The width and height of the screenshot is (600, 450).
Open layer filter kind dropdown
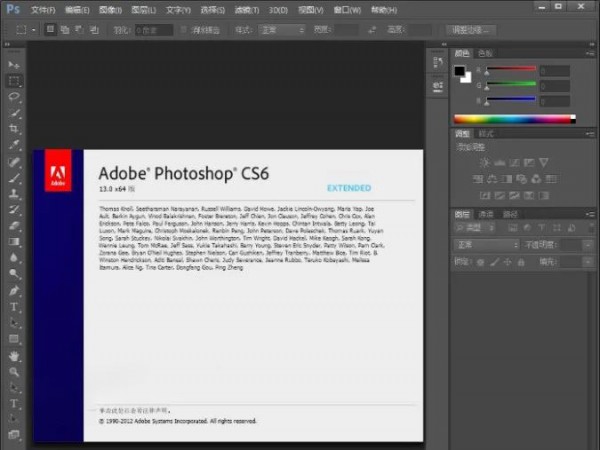click(x=475, y=228)
